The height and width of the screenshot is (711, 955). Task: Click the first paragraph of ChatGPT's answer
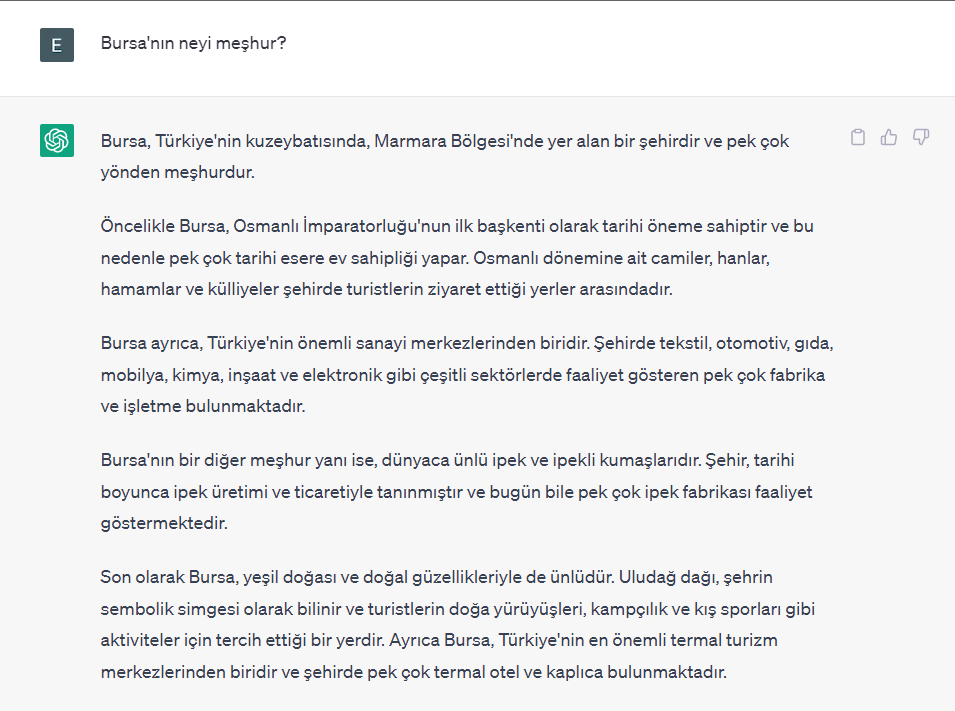[x=444, y=156]
